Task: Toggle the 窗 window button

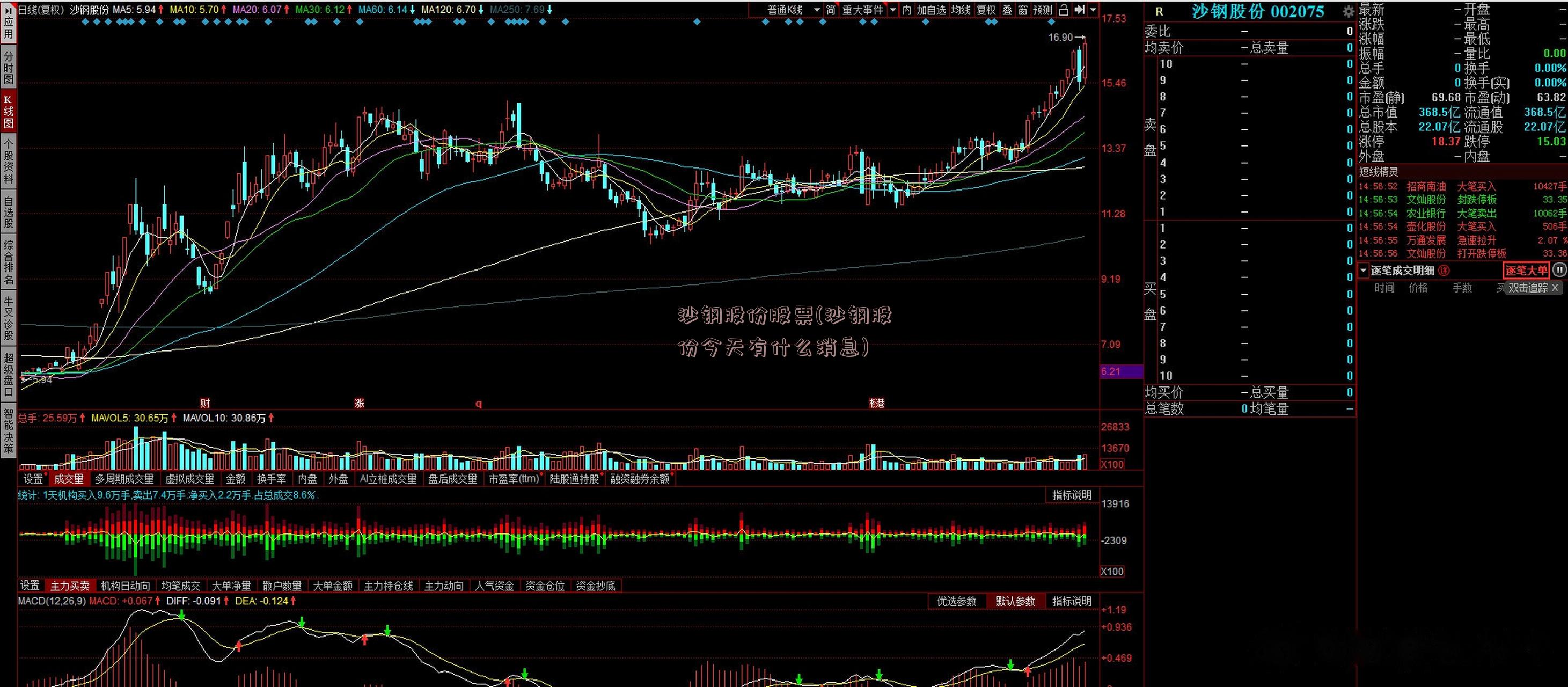Action: [1023, 10]
